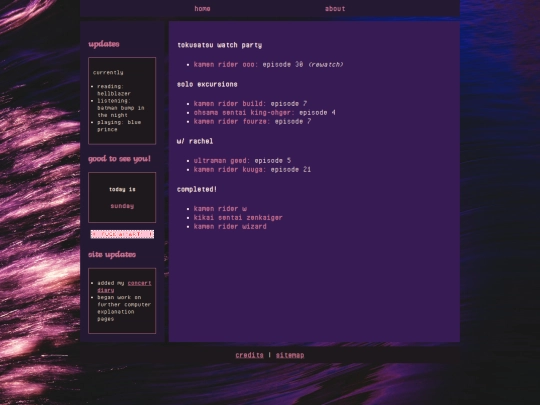Click the 'playing: blue prince' item
The height and width of the screenshot is (405, 540).
[x=119, y=126]
